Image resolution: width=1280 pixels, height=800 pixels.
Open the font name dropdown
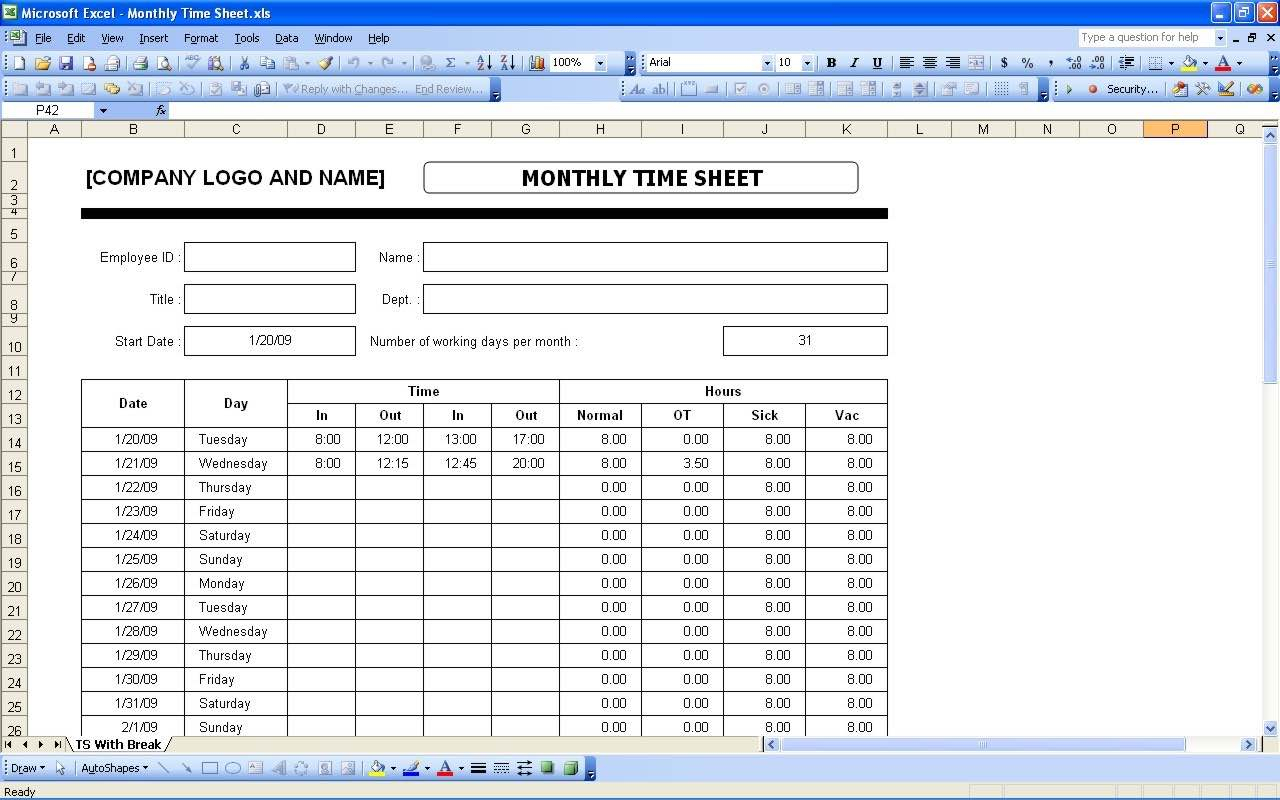click(765, 63)
